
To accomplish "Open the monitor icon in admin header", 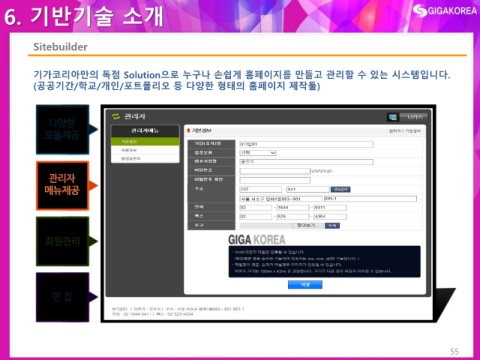I will (393, 117).
